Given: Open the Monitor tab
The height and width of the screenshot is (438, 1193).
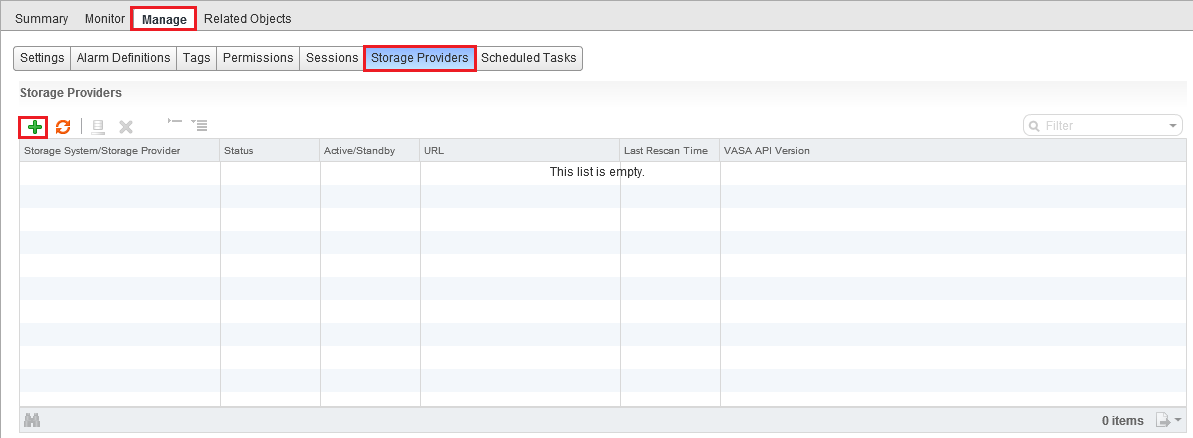Looking at the screenshot, I should pos(105,18).
